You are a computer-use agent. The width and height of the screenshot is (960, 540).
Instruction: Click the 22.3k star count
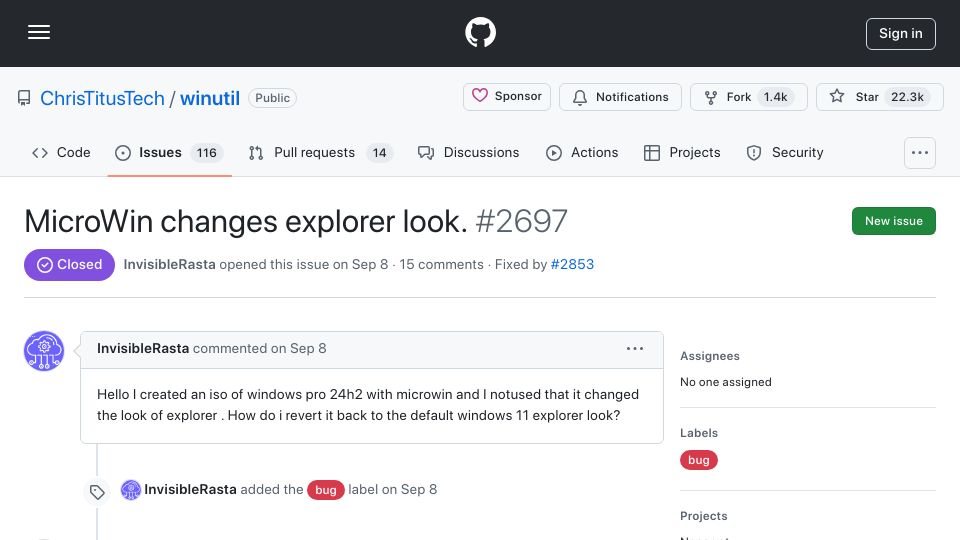click(x=907, y=97)
